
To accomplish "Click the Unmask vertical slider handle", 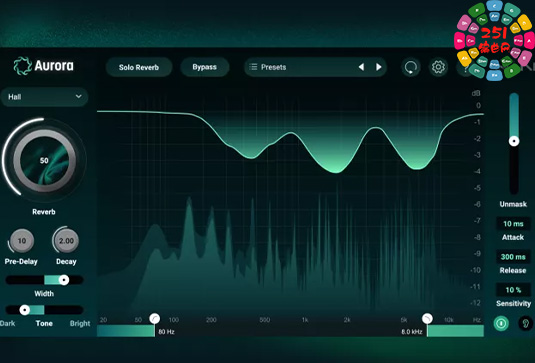I will coord(514,141).
